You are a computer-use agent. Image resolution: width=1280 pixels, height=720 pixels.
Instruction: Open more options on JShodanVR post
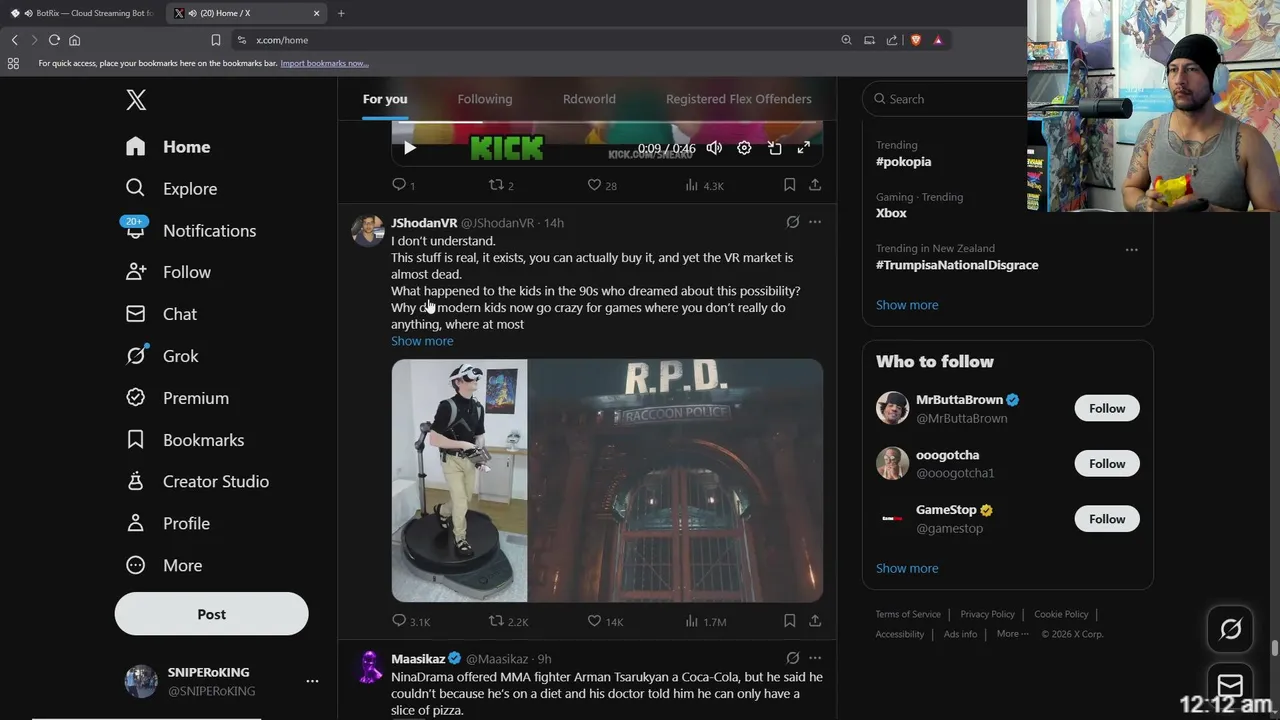[x=815, y=222]
